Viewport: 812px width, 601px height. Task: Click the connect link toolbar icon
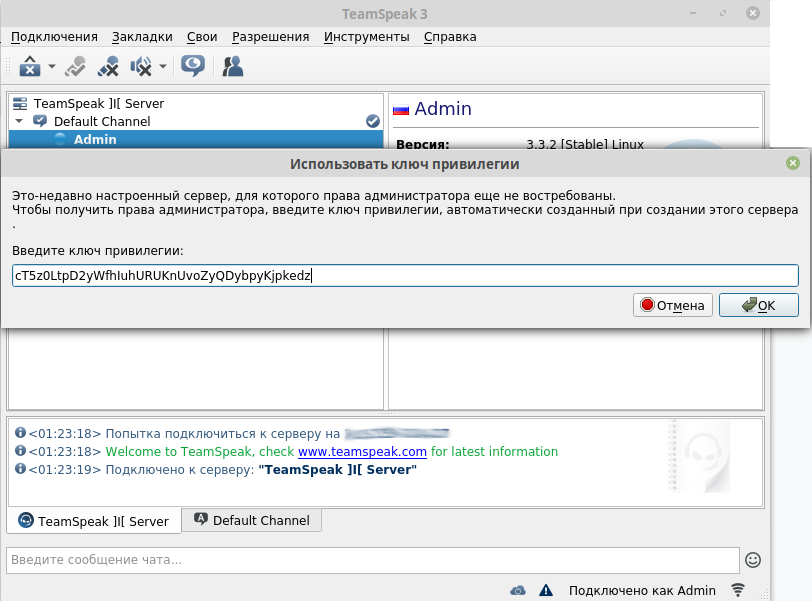(75, 66)
